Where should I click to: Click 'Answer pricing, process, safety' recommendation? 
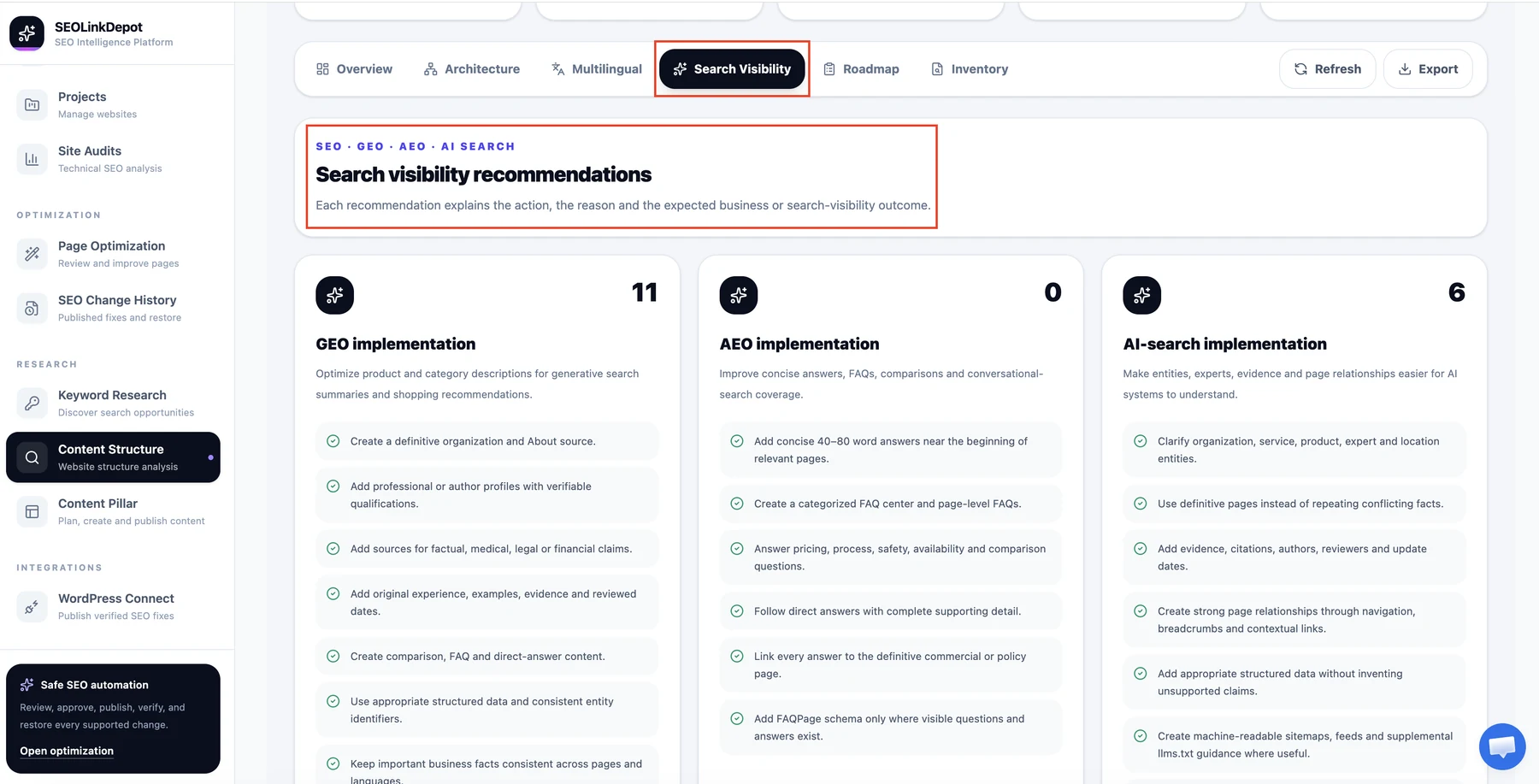pyautogui.click(x=891, y=557)
